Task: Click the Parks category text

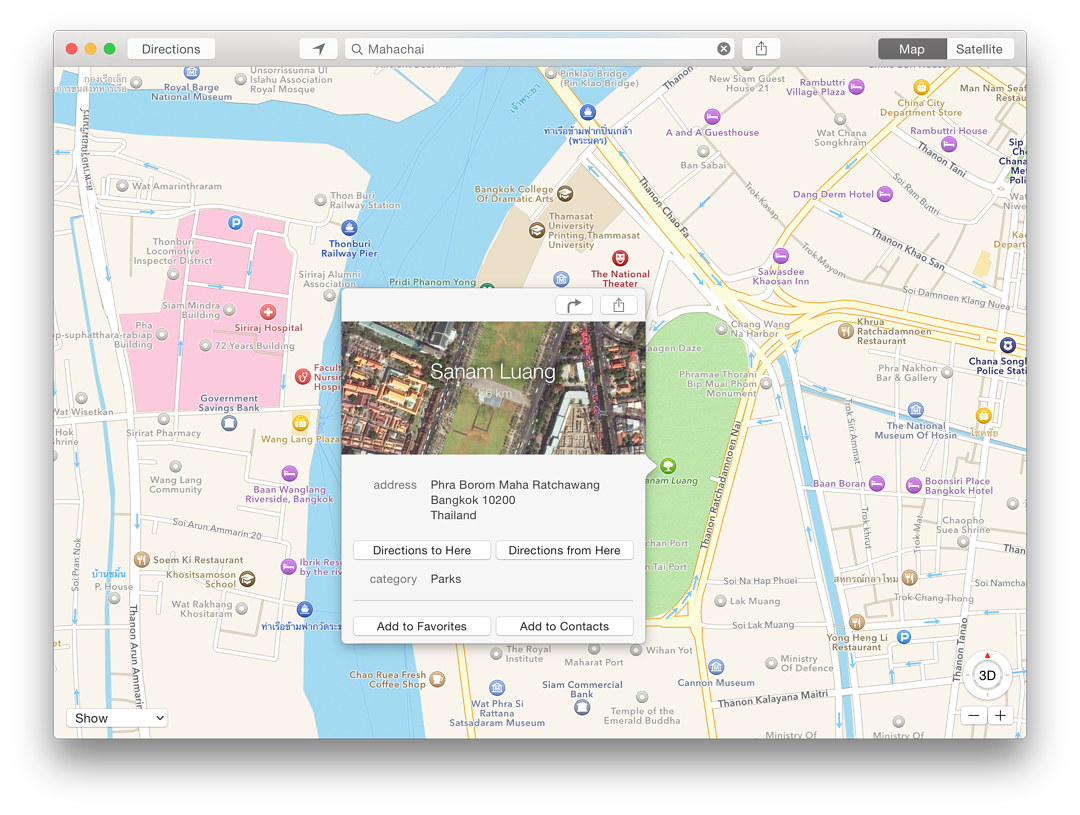Action: [x=446, y=579]
